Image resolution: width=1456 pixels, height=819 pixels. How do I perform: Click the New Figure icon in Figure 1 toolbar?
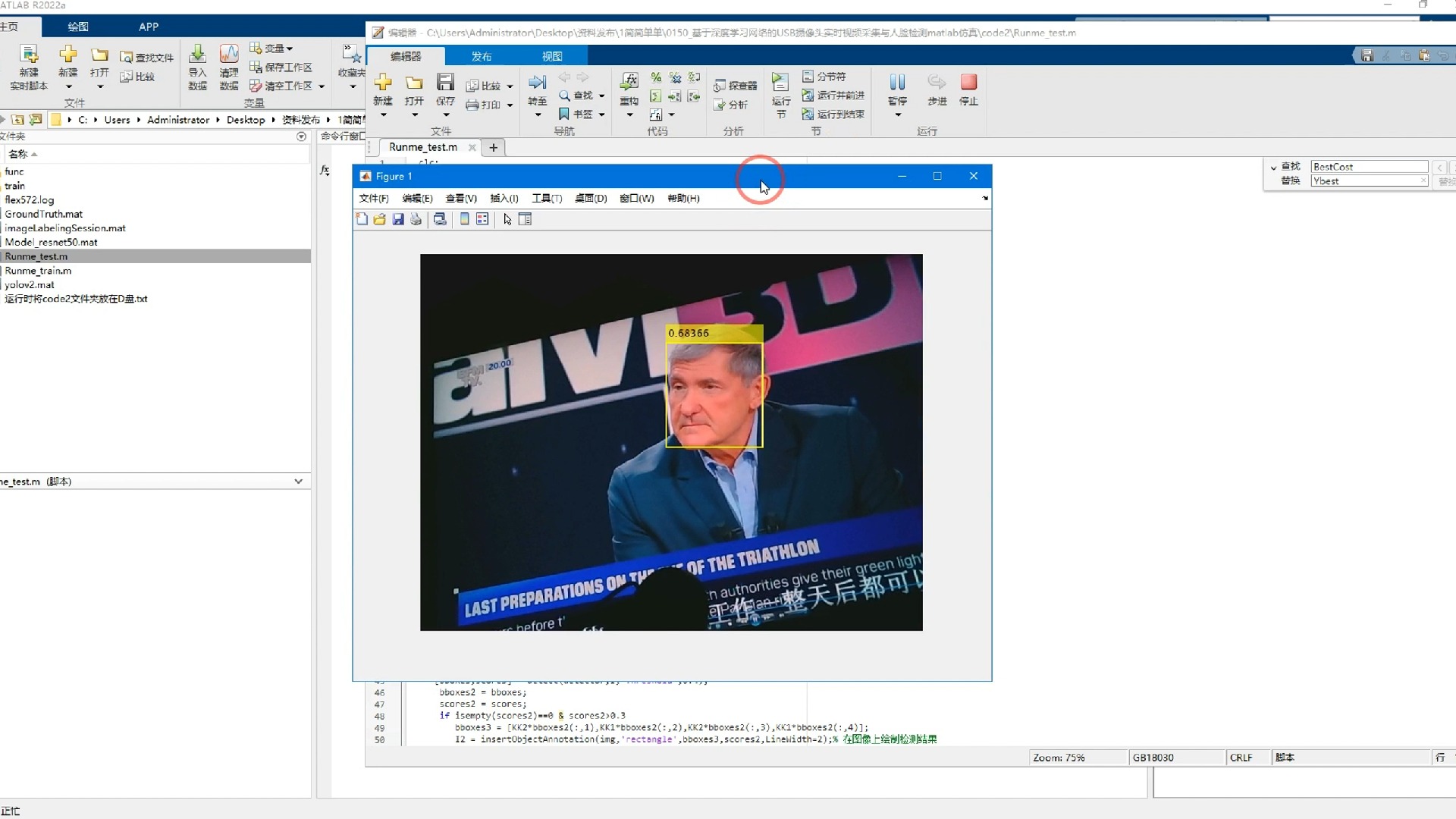[x=362, y=219]
